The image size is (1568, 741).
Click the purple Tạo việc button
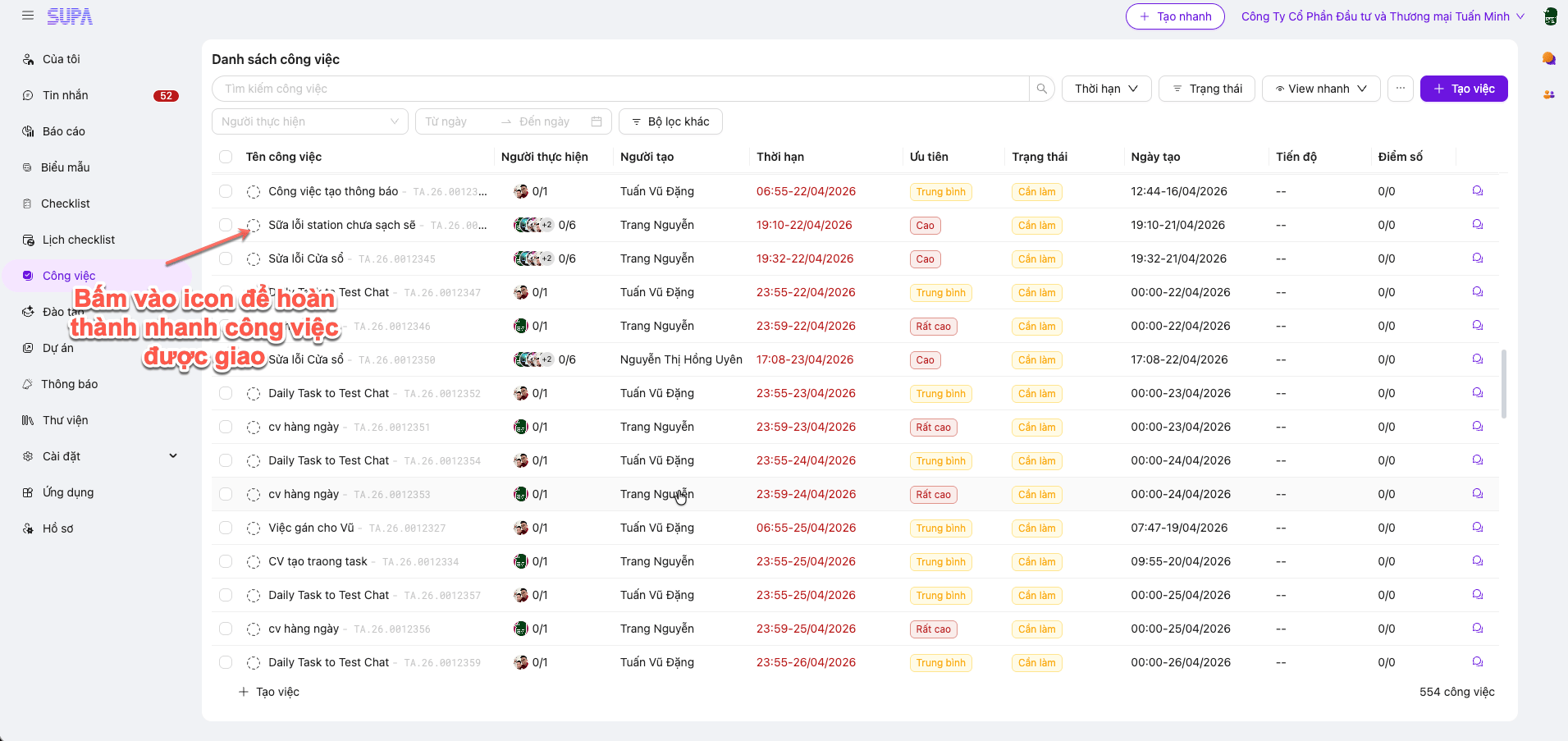coord(1464,89)
